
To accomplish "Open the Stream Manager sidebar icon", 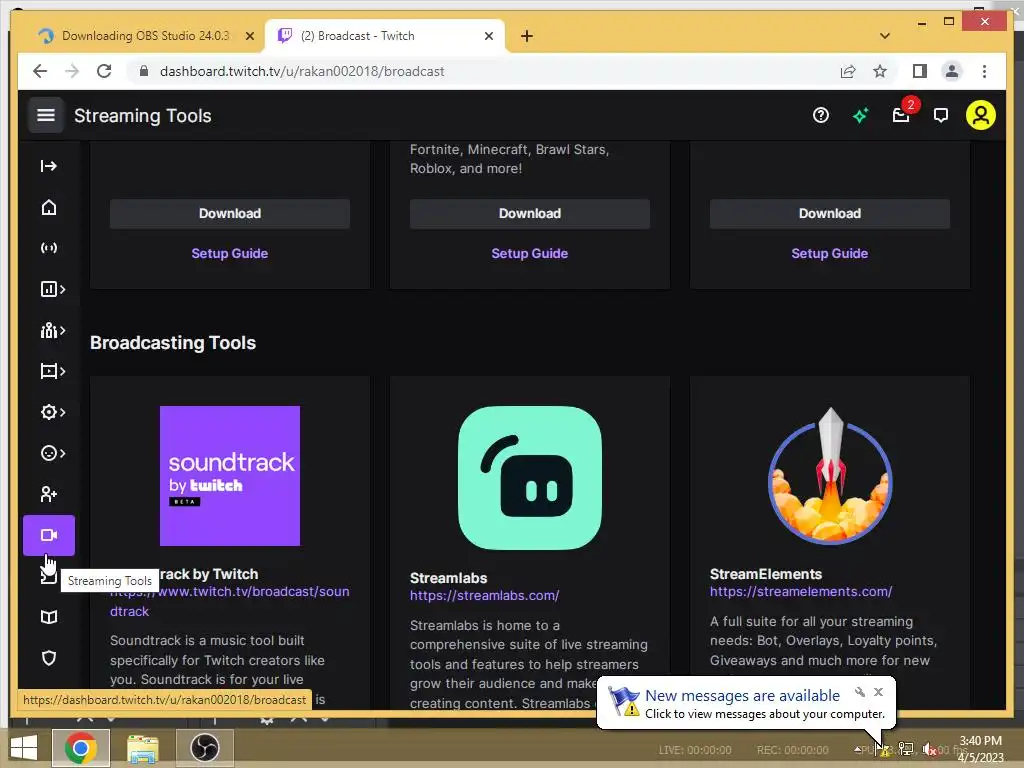I will coord(48,248).
